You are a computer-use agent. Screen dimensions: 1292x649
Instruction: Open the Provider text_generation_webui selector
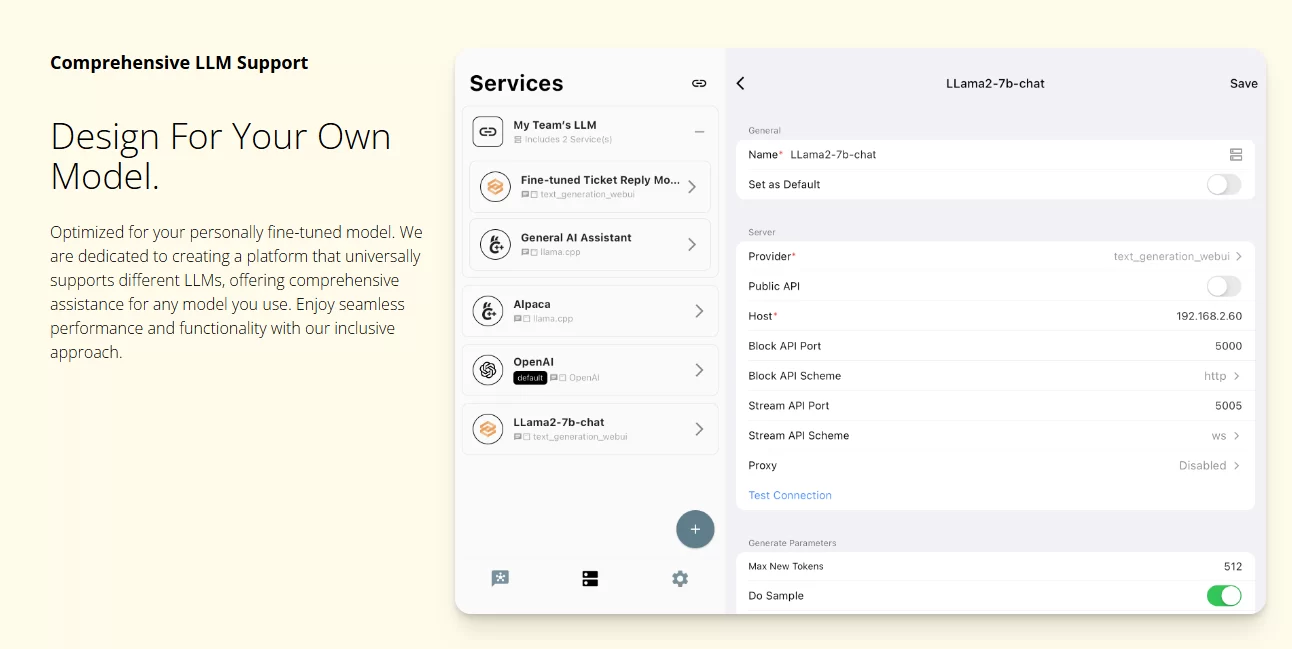pyautogui.click(x=1177, y=257)
